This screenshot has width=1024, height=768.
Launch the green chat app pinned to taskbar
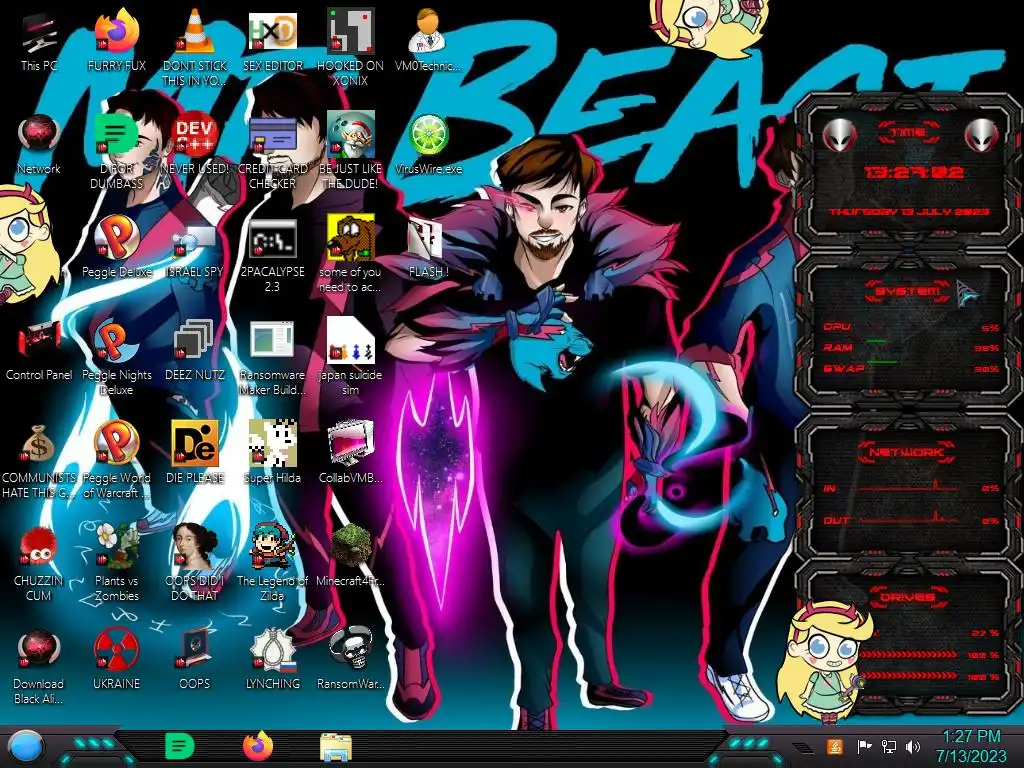pyautogui.click(x=179, y=746)
